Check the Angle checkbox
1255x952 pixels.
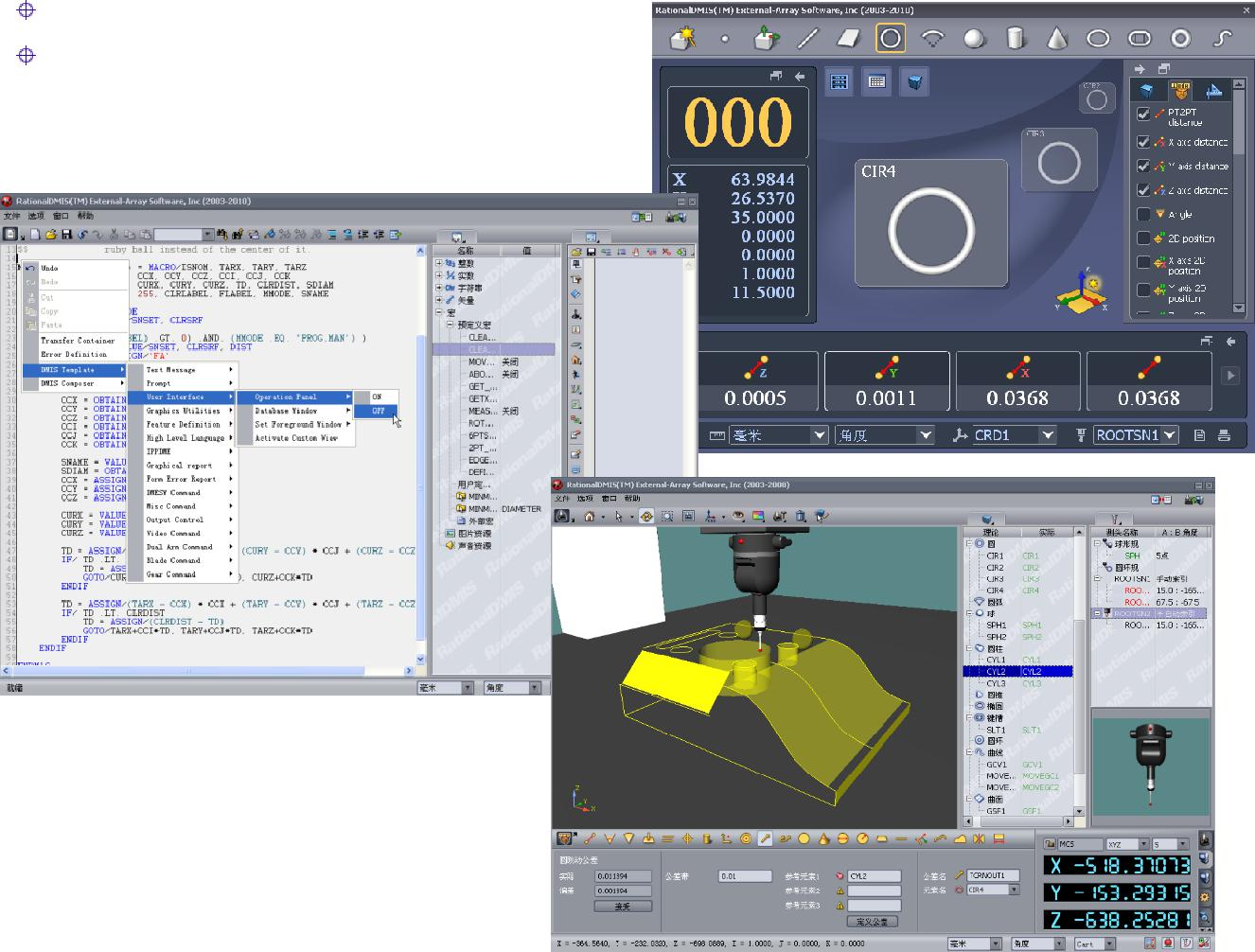click(x=1143, y=214)
